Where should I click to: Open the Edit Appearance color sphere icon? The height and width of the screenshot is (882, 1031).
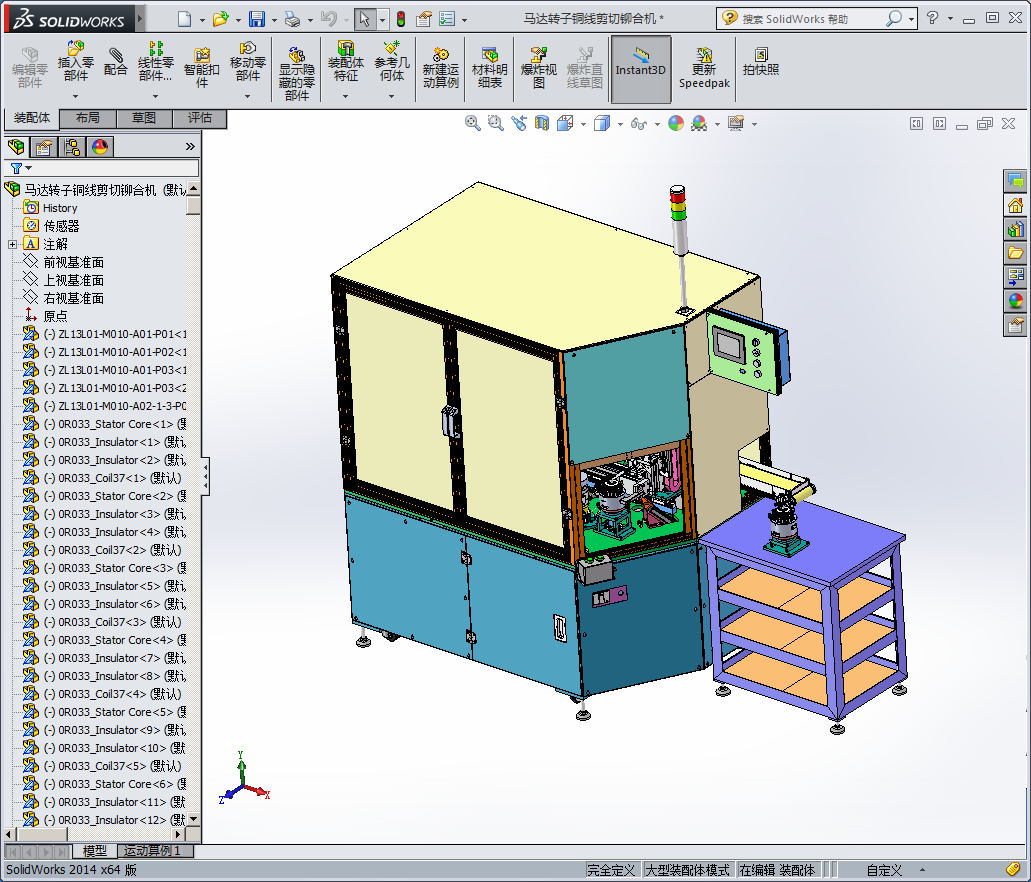[676, 123]
